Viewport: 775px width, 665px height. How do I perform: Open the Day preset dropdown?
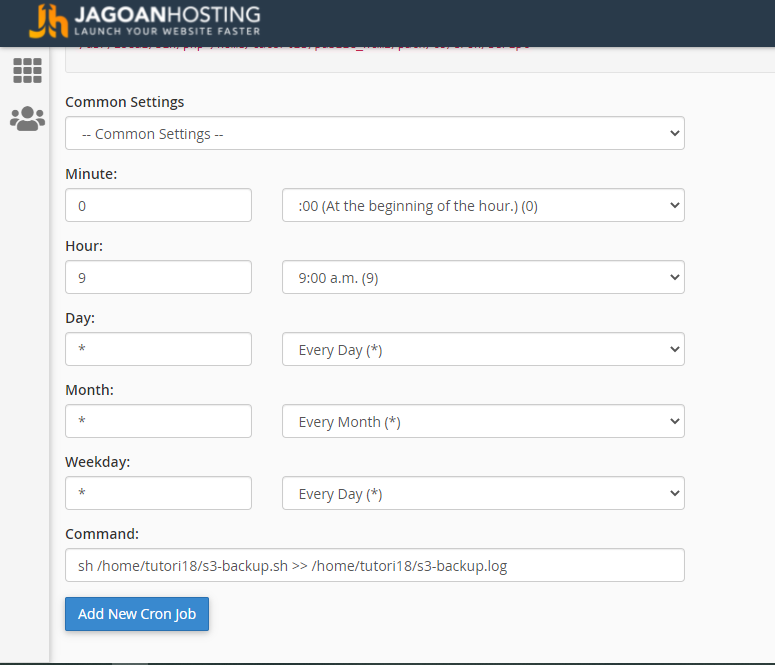click(483, 349)
